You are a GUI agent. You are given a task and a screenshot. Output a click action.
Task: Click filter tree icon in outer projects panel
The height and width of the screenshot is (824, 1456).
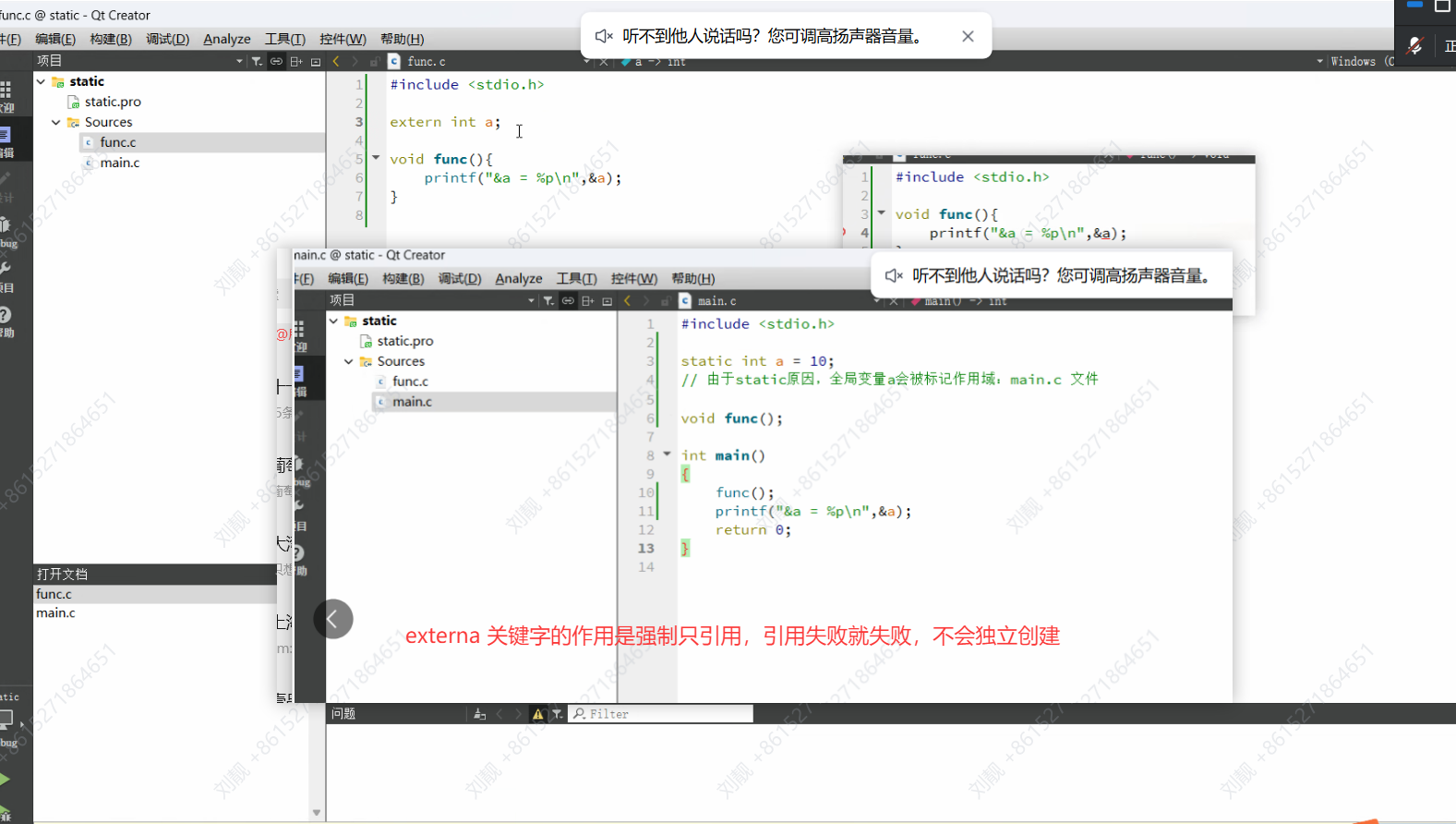click(x=257, y=61)
